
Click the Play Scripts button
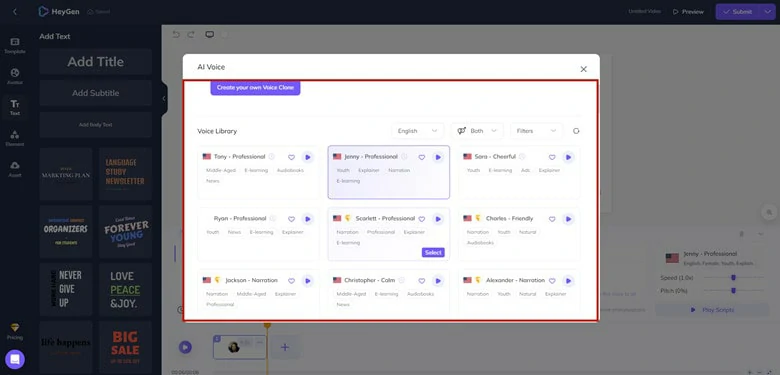(712, 310)
